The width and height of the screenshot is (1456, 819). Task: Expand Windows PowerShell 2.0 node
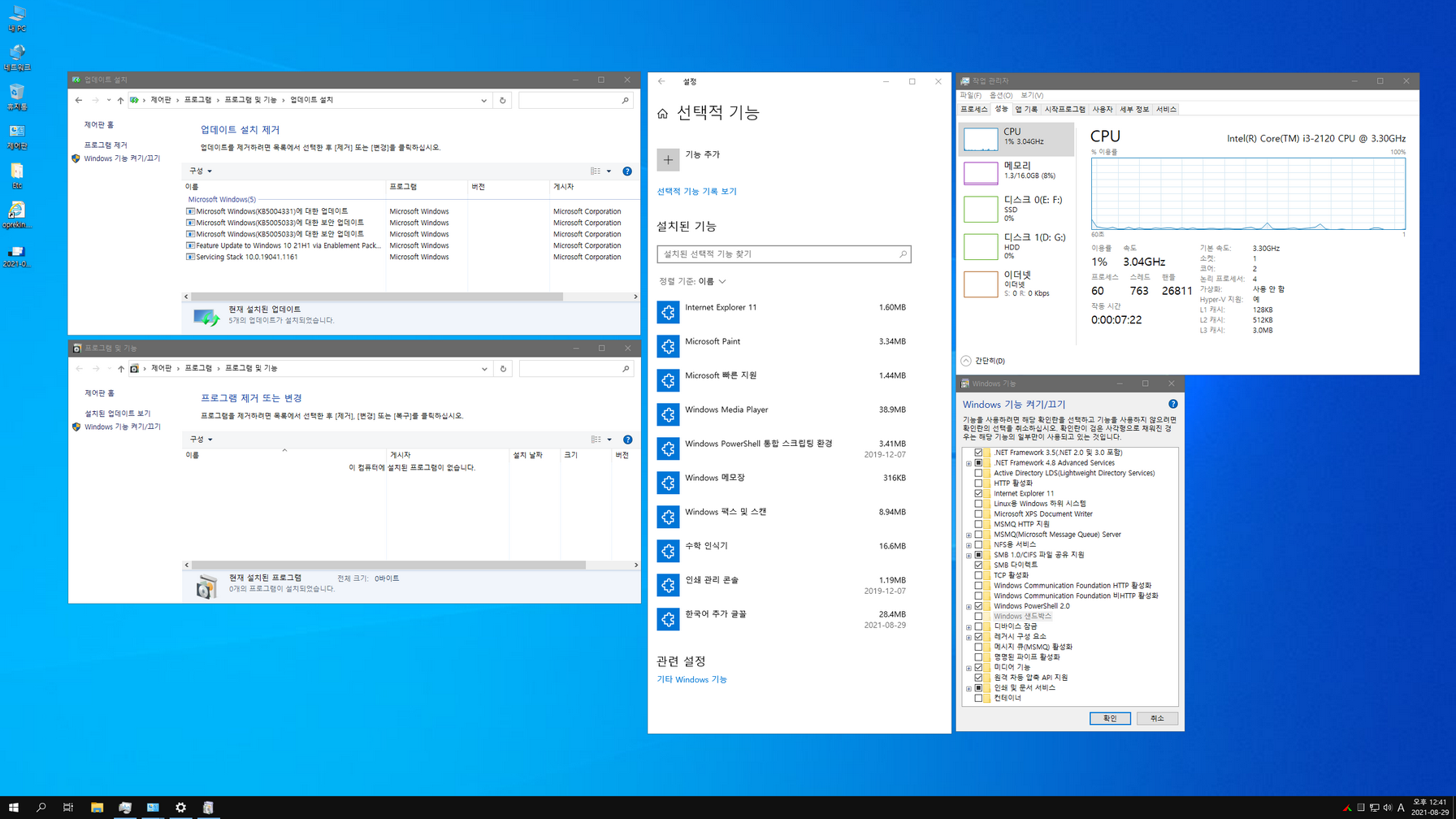click(968, 606)
